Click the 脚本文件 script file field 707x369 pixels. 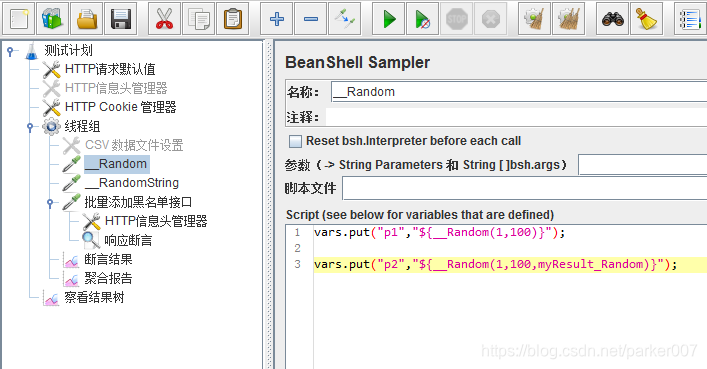click(525, 189)
